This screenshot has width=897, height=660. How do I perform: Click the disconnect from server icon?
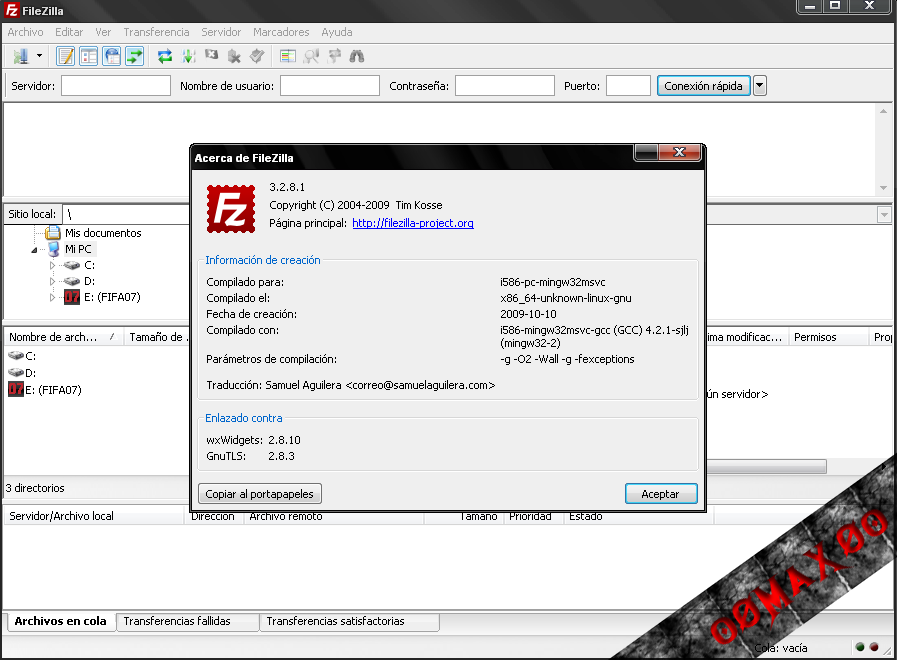234,56
